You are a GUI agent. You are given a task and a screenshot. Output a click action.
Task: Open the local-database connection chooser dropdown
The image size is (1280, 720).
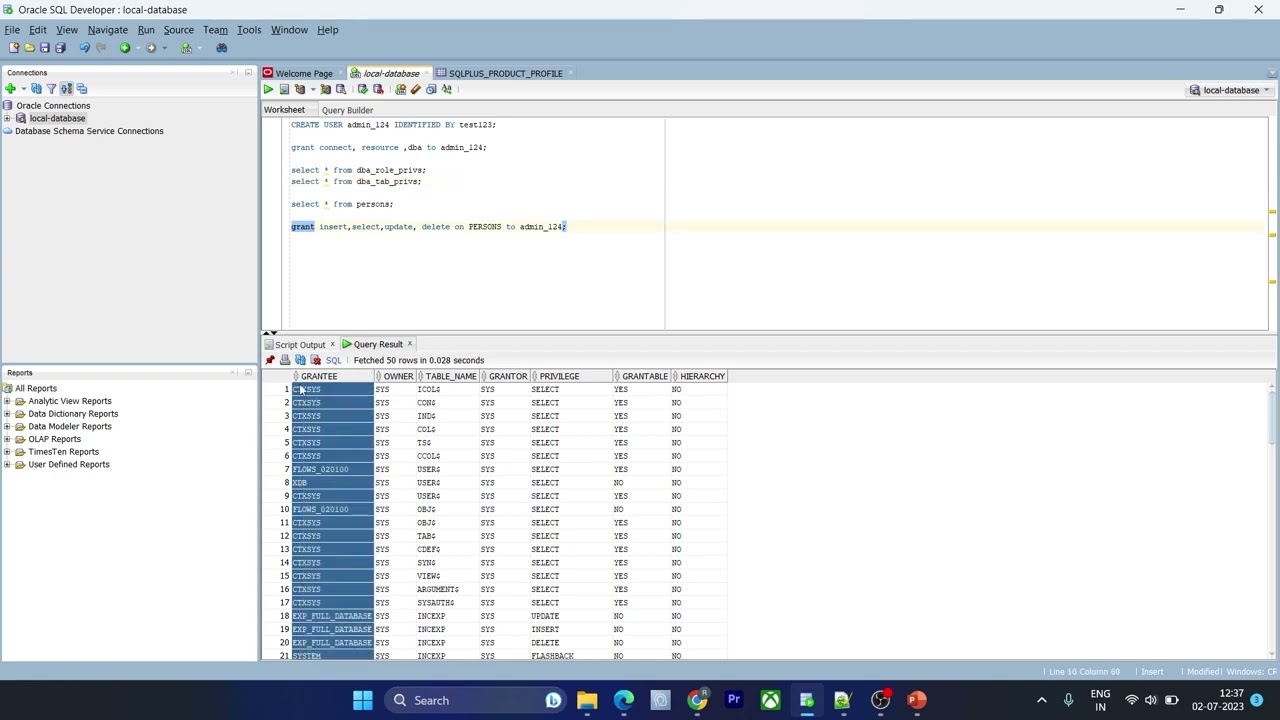click(1267, 90)
